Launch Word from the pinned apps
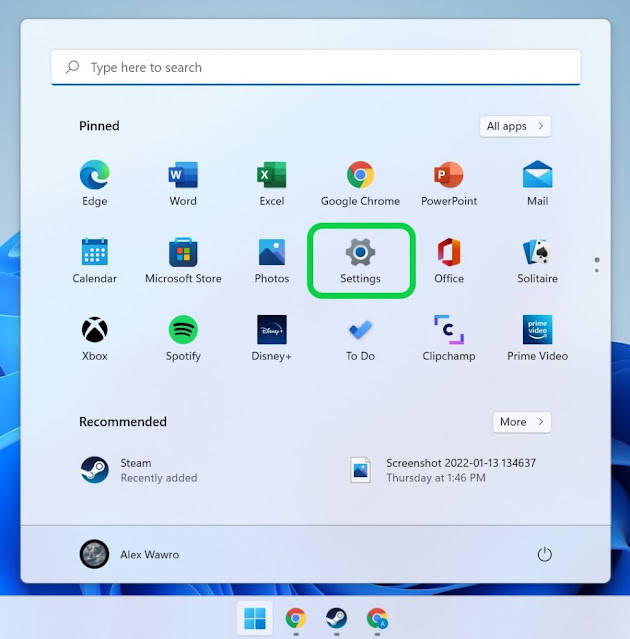 pos(183,183)
